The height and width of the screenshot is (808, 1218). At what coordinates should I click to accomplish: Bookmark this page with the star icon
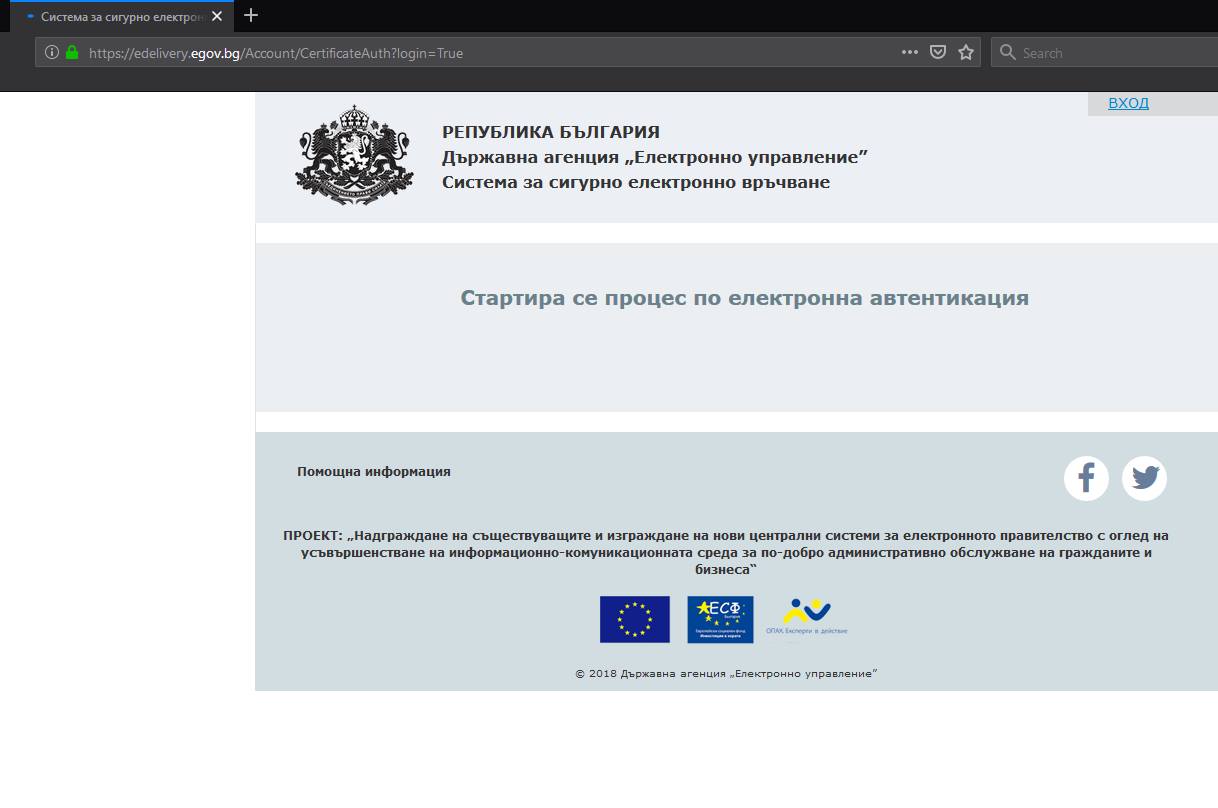966,53
